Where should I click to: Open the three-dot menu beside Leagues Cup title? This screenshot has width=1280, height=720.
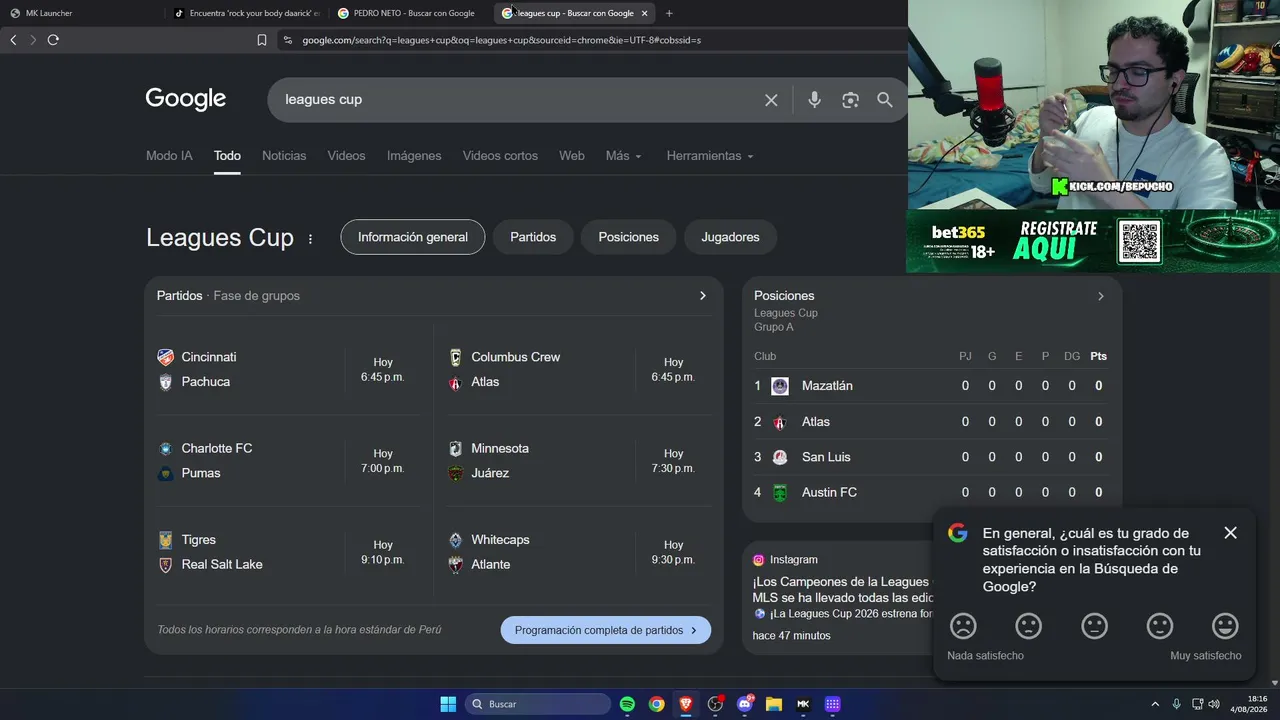310,239
